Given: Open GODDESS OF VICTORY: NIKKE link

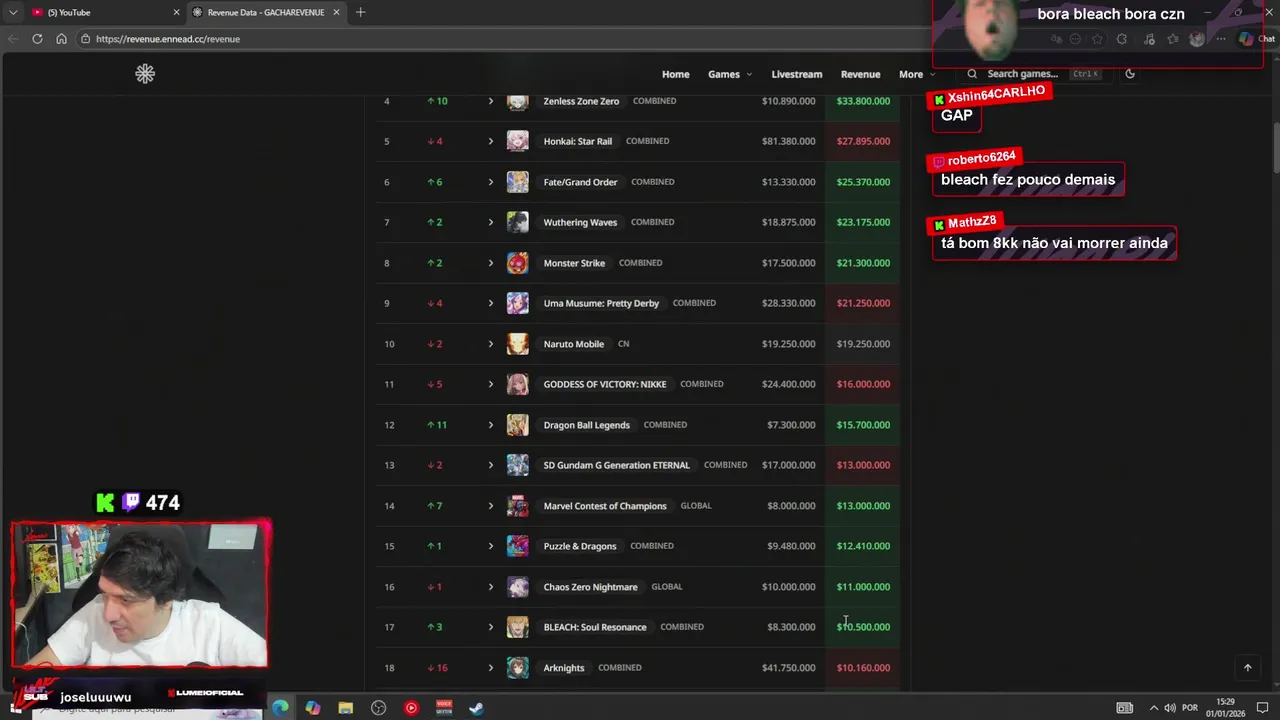Looking at the screenshot, I should pos(605,384).
